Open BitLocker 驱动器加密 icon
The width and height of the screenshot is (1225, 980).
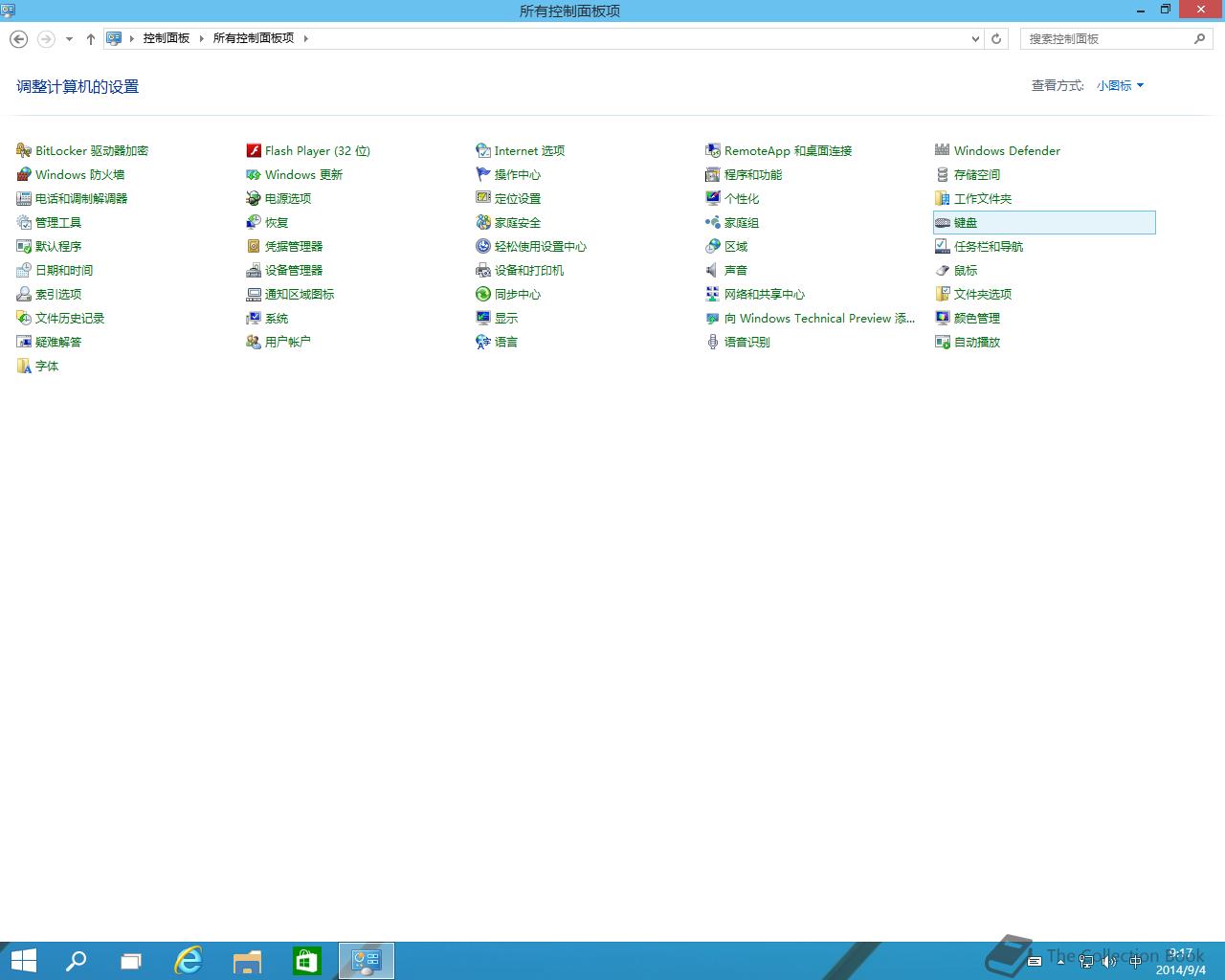click(x=24, y=150)
